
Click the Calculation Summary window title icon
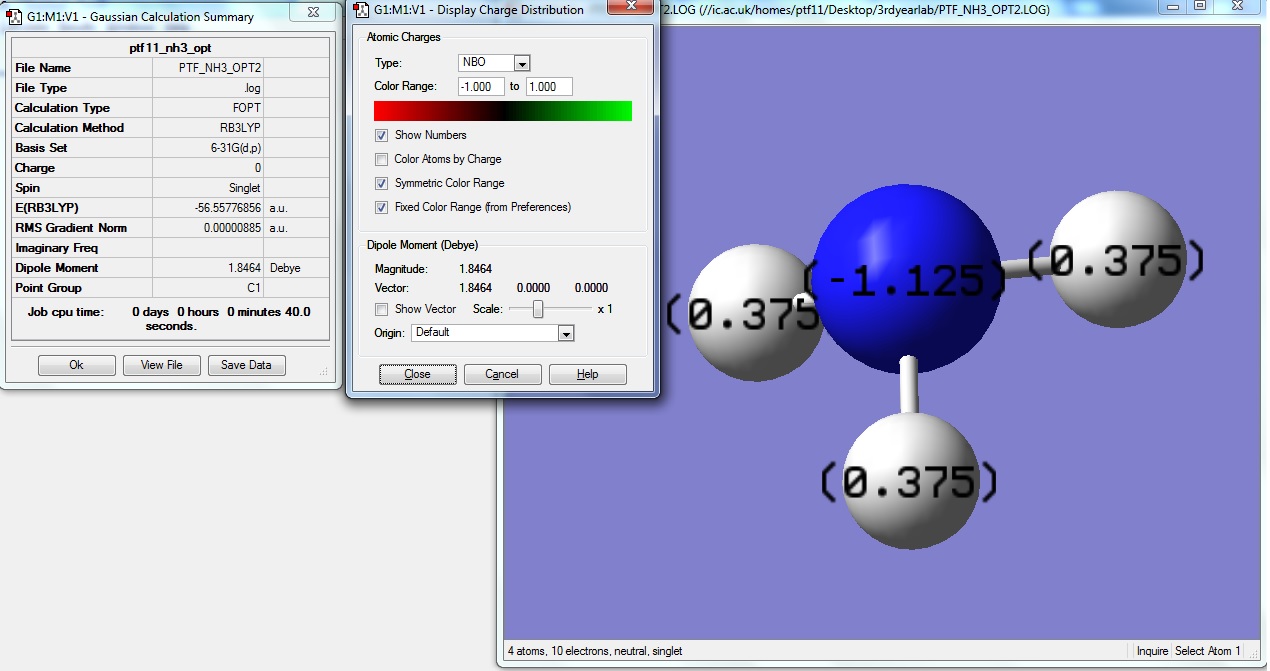(x=14, y=17)
